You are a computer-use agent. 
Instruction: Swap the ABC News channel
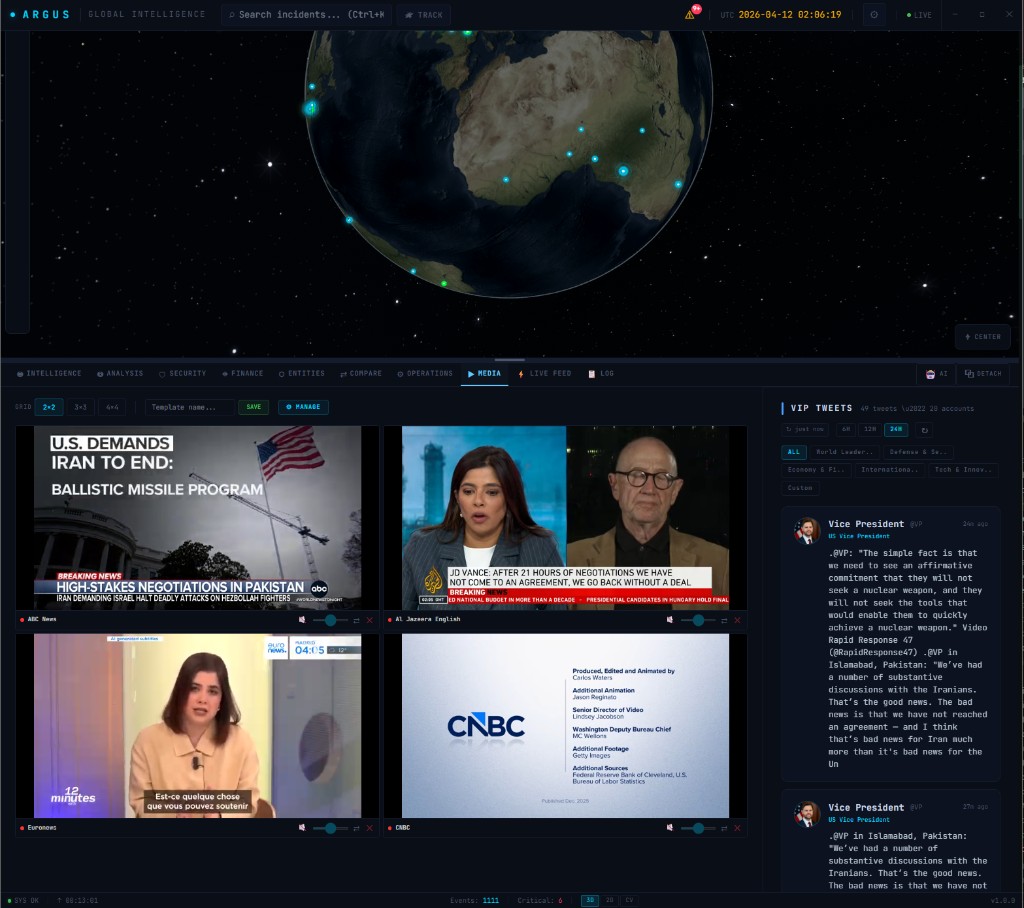click(357, 620)
